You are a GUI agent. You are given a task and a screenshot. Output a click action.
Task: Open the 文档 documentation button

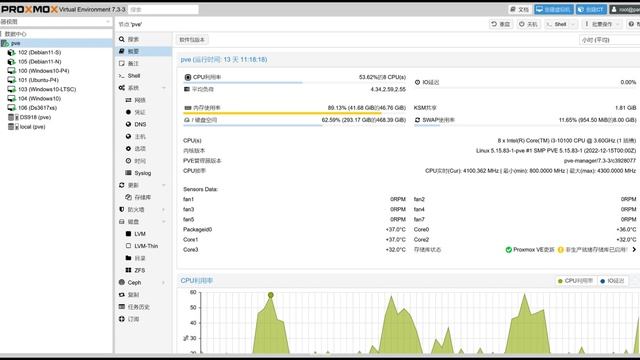[x=519, y=9]
